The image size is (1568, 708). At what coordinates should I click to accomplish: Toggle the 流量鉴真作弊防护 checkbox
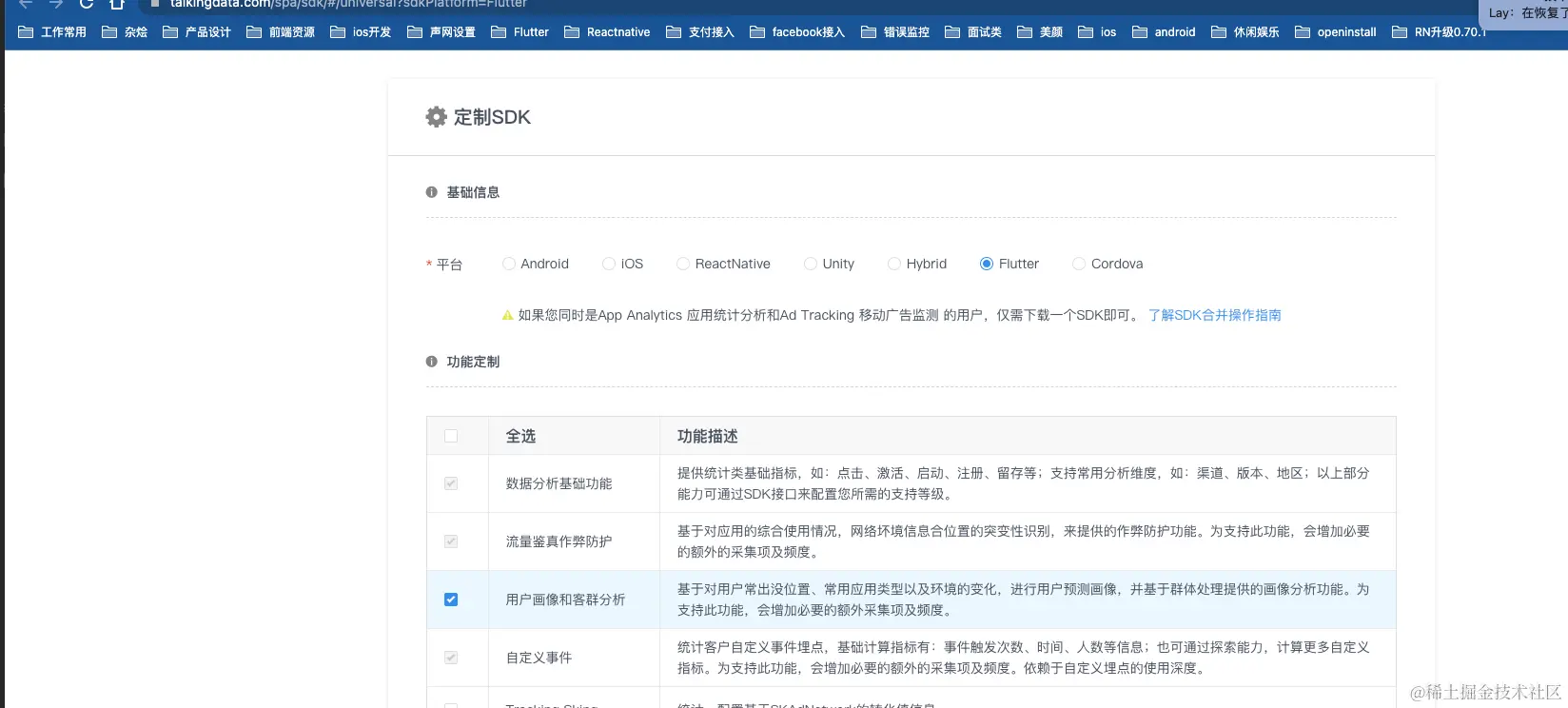(451, 541)
